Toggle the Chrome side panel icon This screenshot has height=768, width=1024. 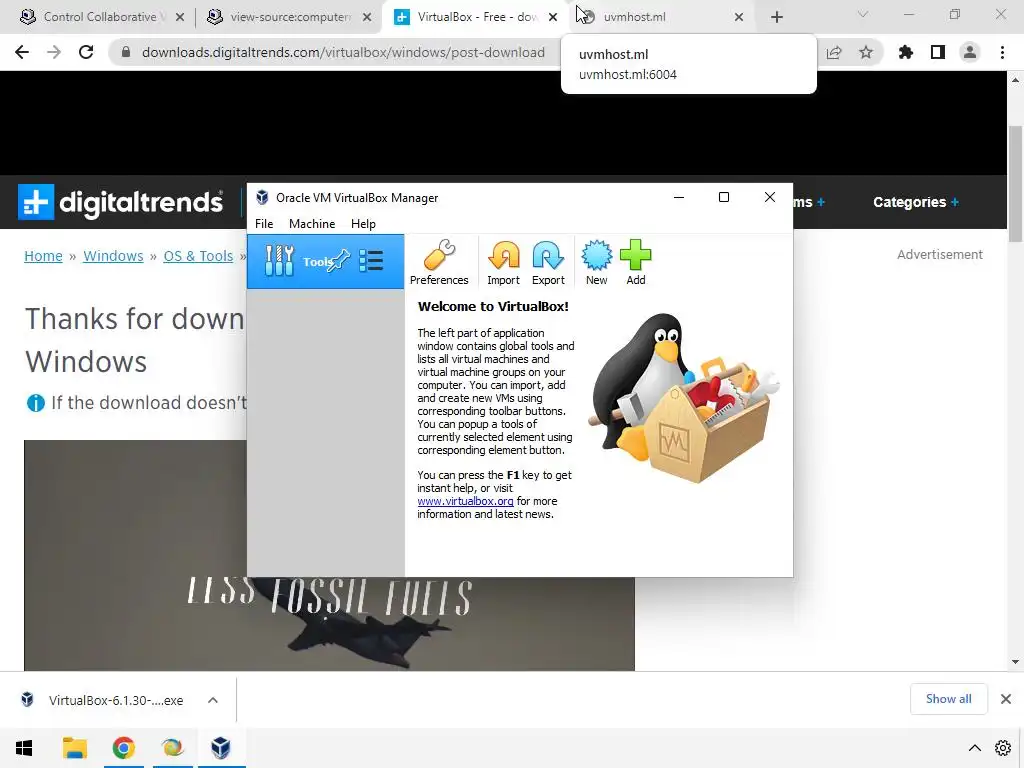938,52
